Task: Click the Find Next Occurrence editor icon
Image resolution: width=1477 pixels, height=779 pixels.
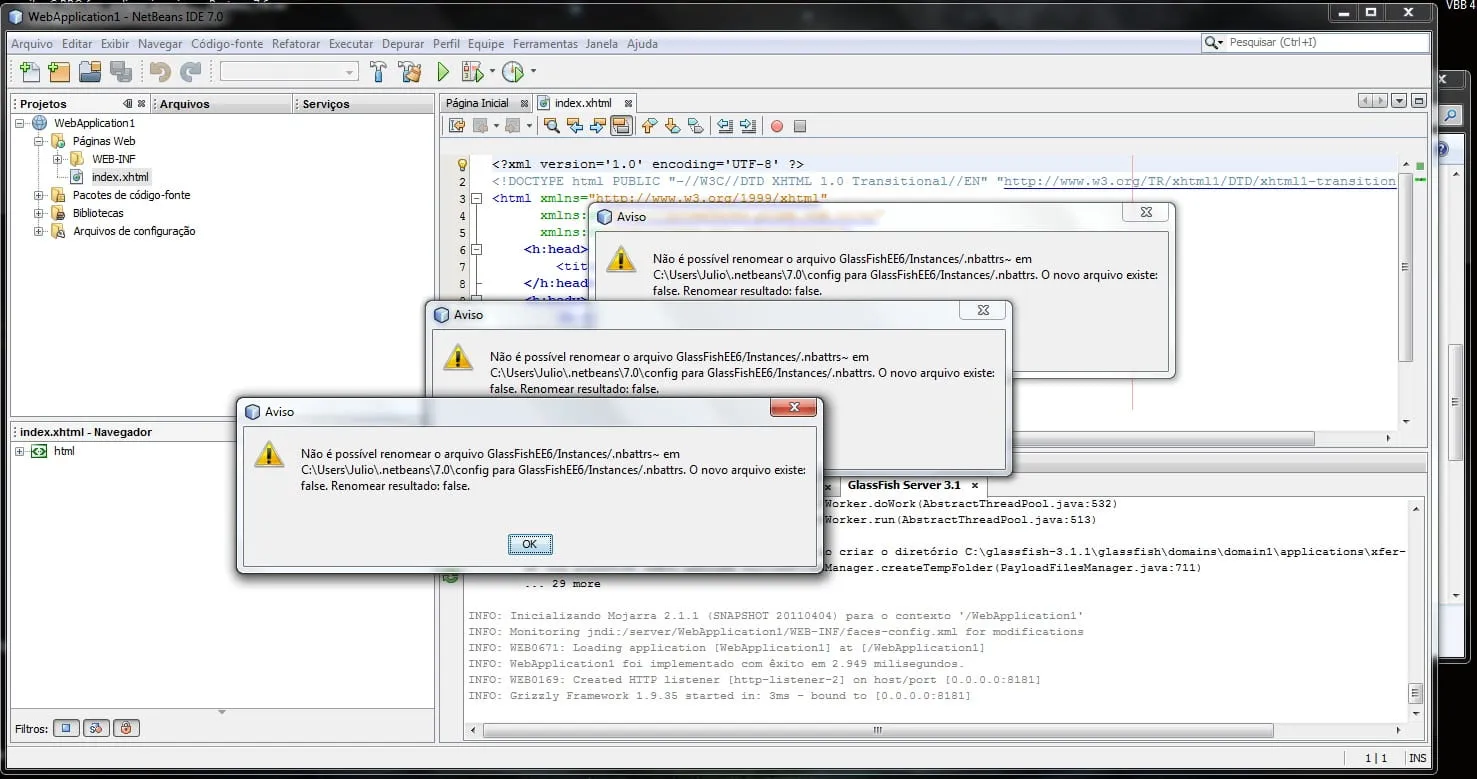Action: click(597, 126)
